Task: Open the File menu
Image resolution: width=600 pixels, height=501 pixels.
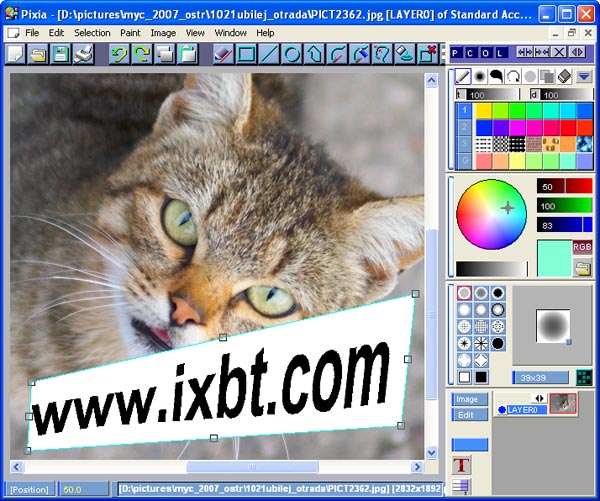Action: pyautogui.click(x=32, y=33)
